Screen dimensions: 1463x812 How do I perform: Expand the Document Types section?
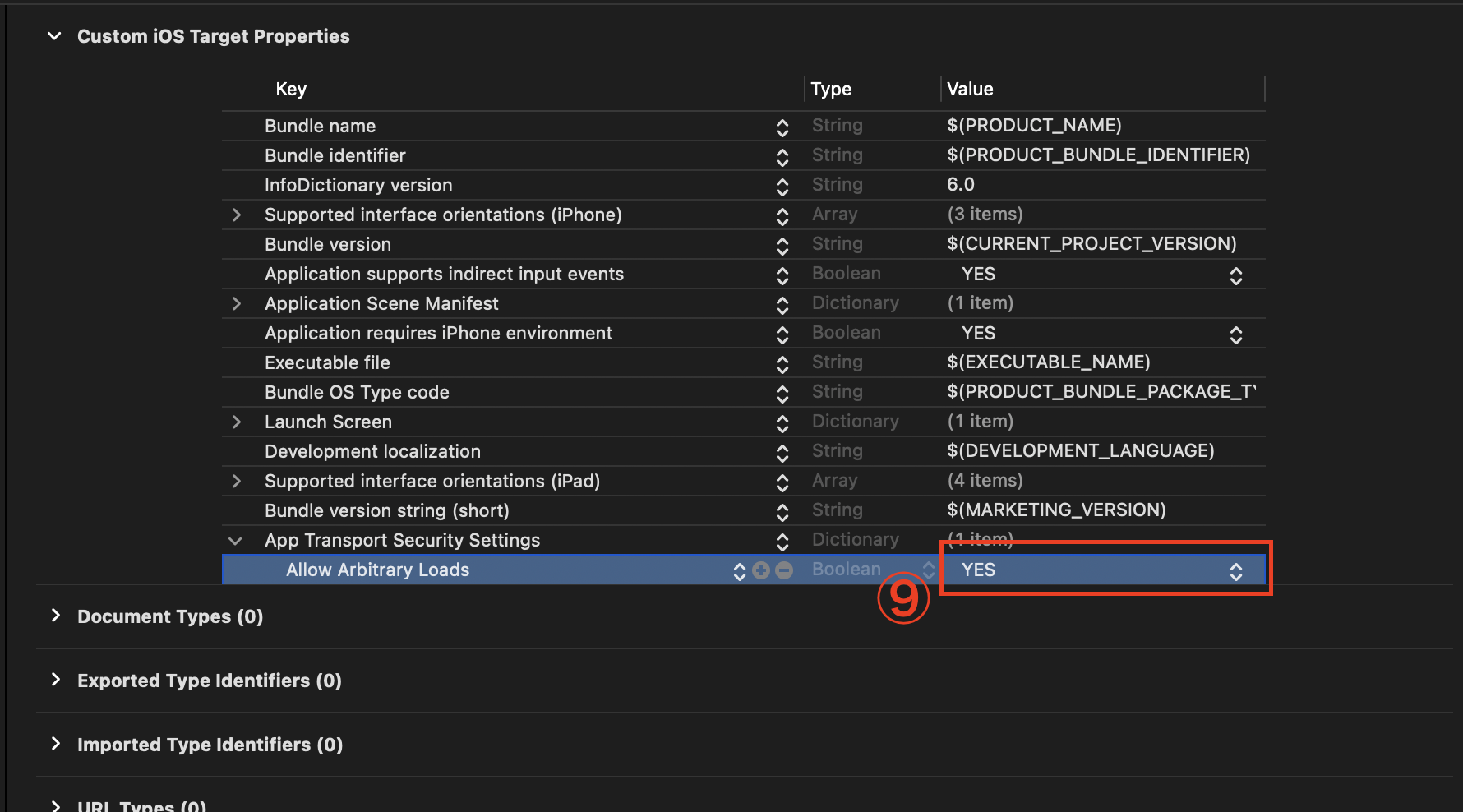55,616
